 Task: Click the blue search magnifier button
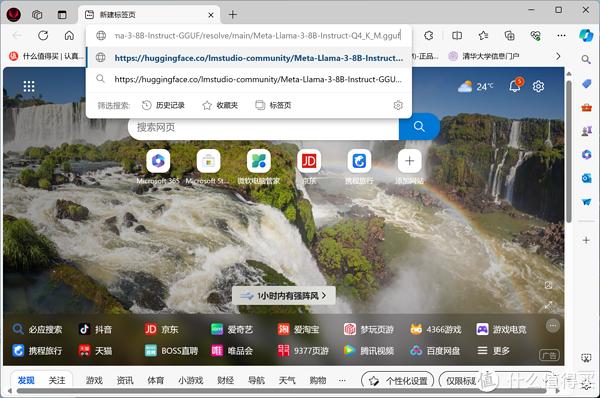pyautogui.click(x=419, y=127)
